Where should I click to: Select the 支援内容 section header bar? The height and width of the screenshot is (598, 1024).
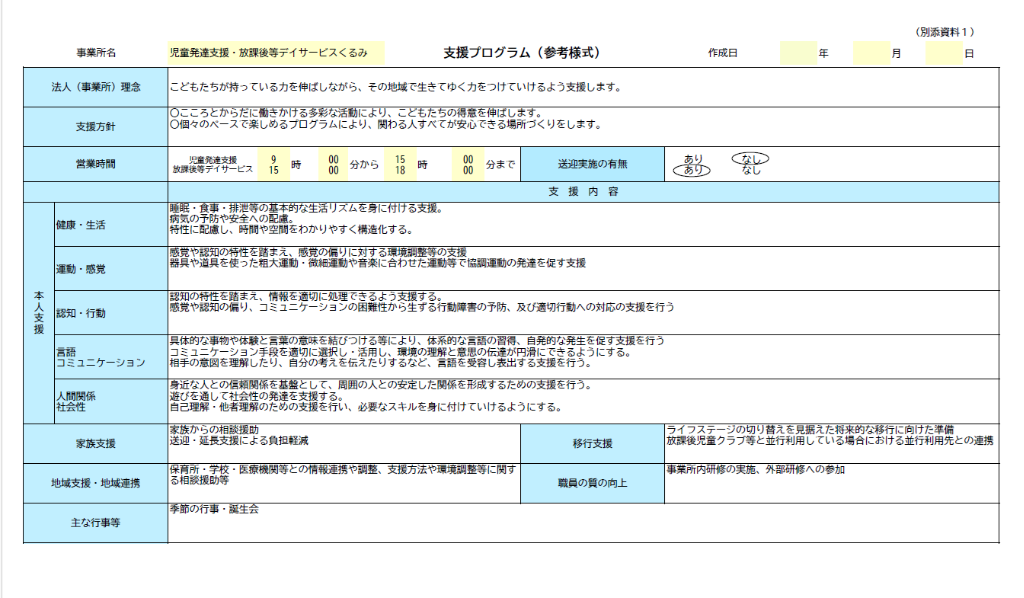583,191
